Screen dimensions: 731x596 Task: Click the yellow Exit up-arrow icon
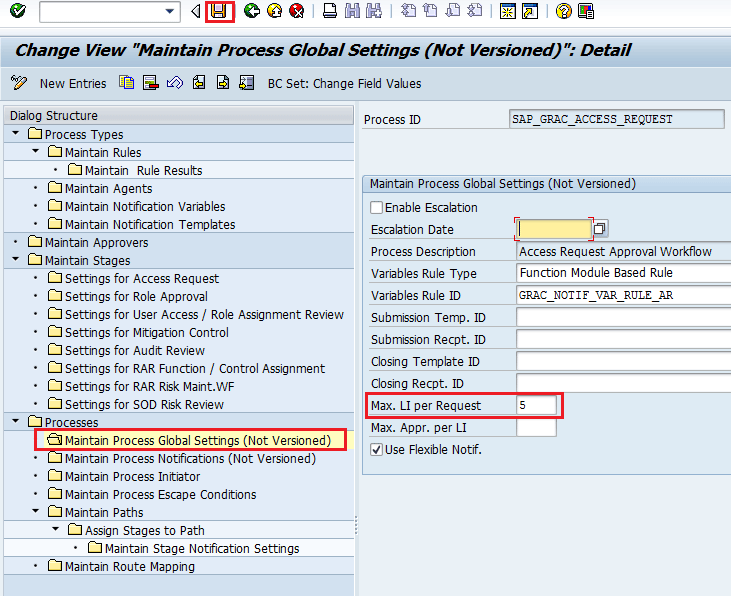click(274, 12)
